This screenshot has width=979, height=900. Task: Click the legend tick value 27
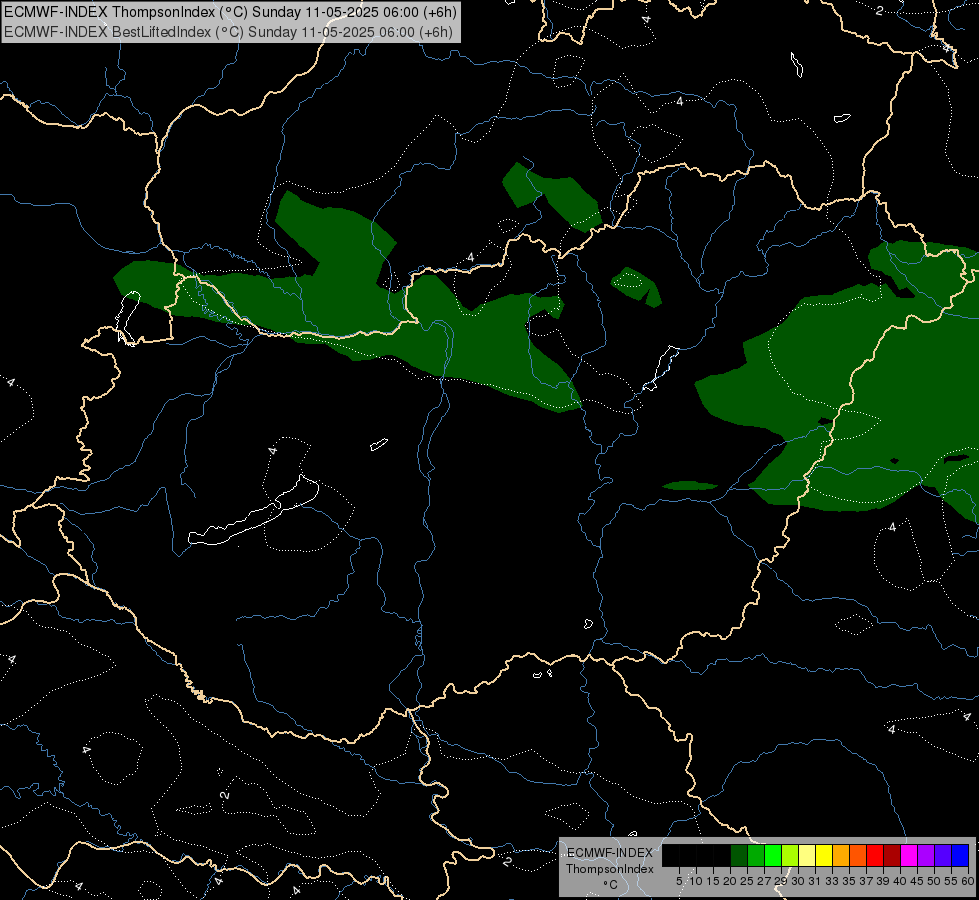pos(764,881)
